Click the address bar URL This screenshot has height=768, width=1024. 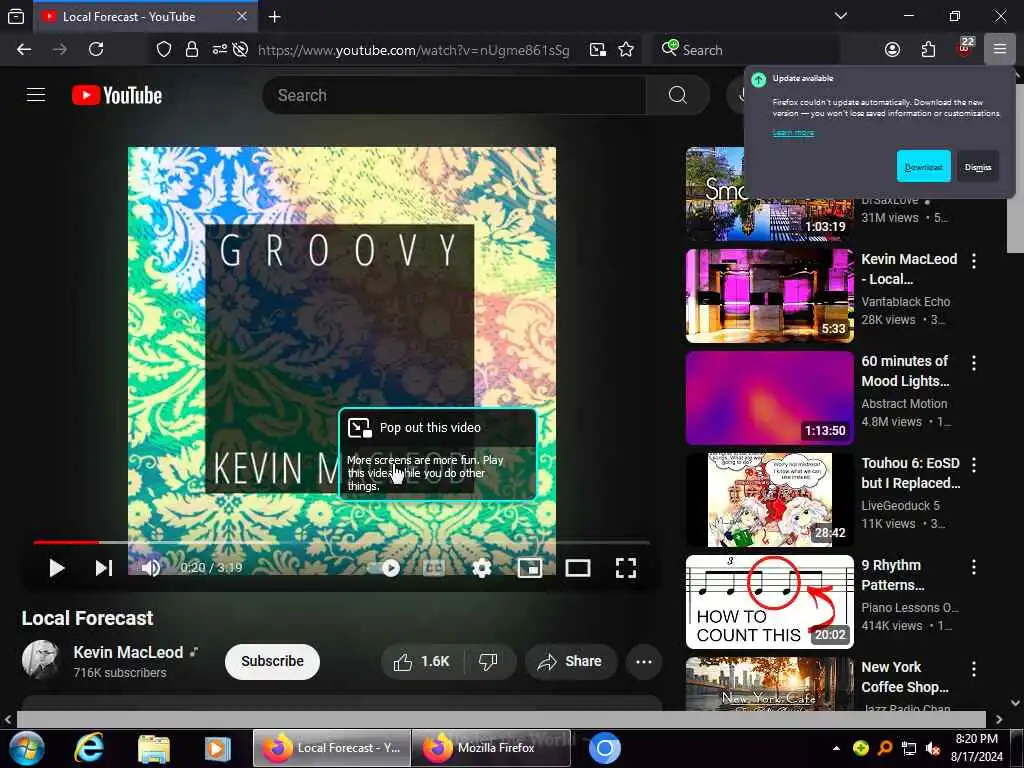click(x=413, y=50)
